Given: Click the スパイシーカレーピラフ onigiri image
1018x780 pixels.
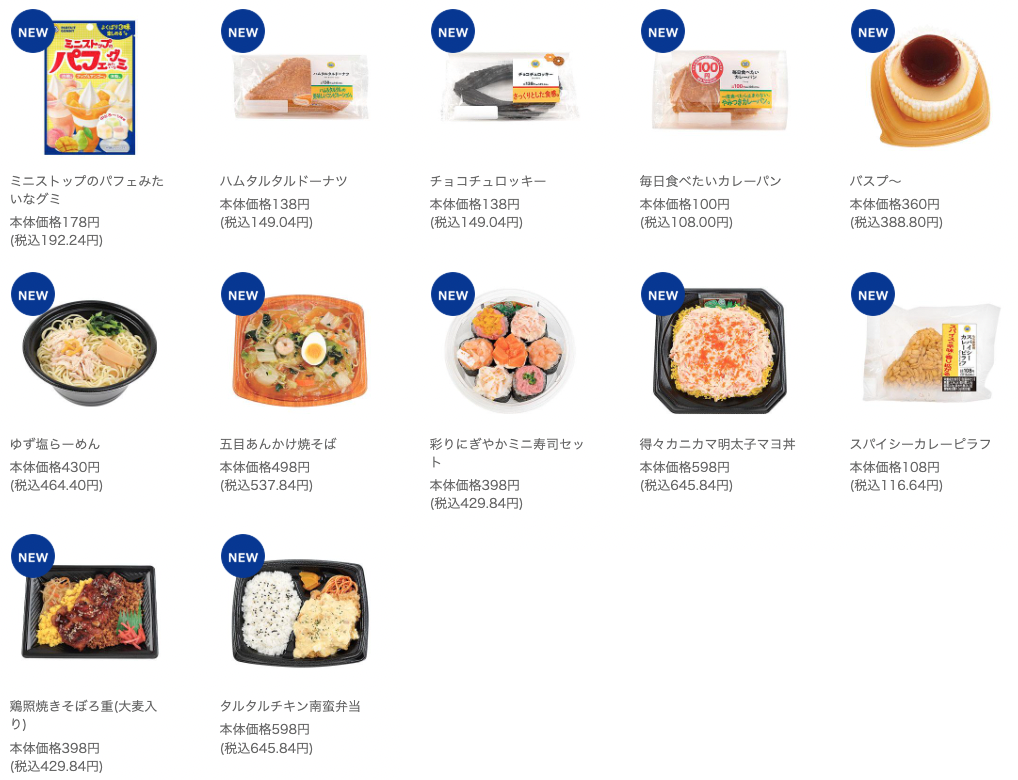Looking at the screenshot, I should tap(930, 352).
